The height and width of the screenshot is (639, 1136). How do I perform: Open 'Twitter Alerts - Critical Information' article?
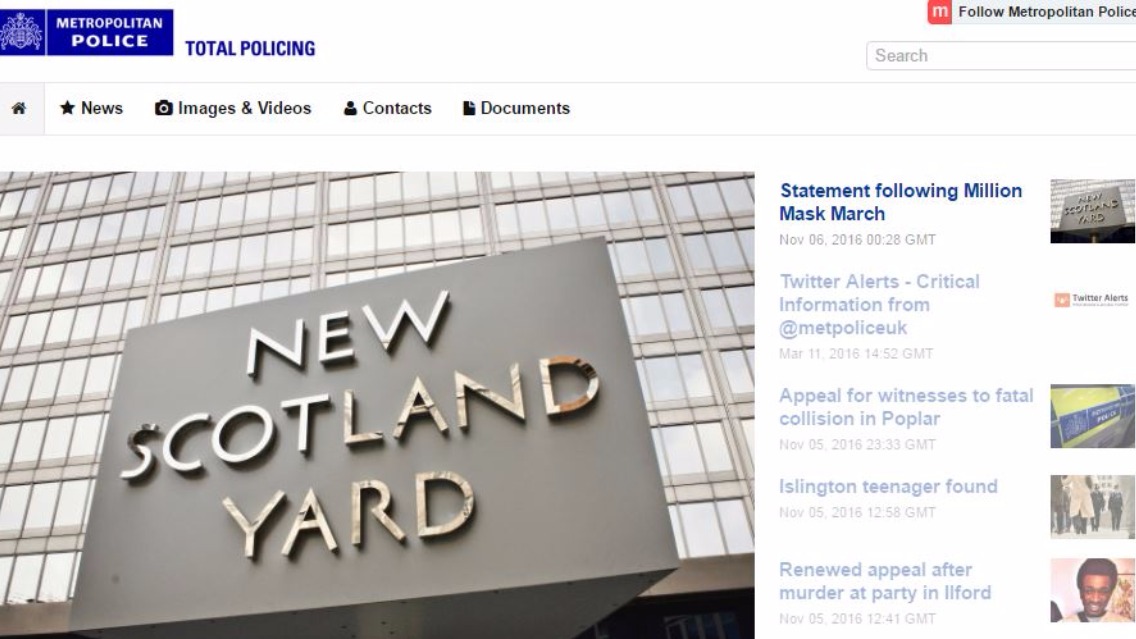coord(880,304)
